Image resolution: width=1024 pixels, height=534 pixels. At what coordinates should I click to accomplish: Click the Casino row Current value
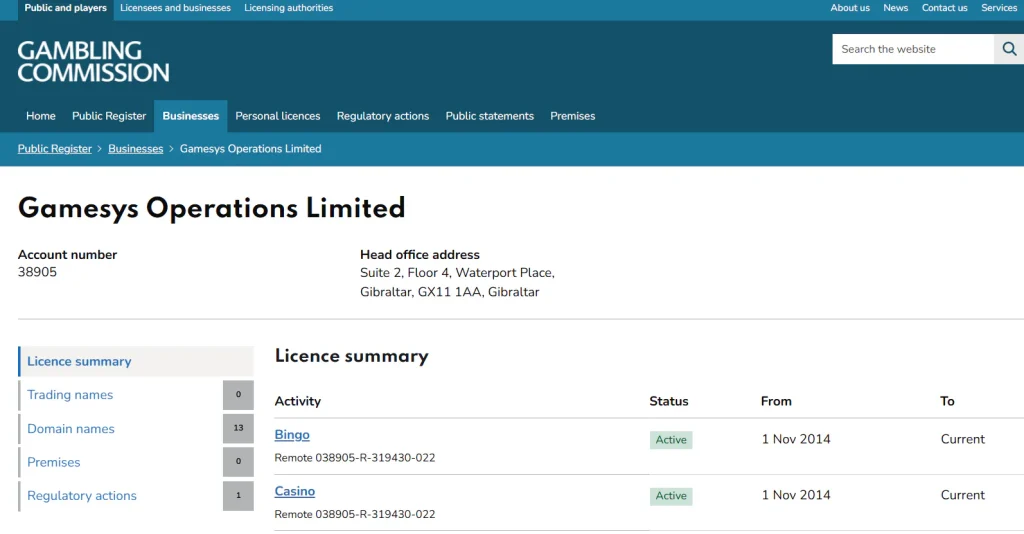pyautogui.click(x=963, y=495)
